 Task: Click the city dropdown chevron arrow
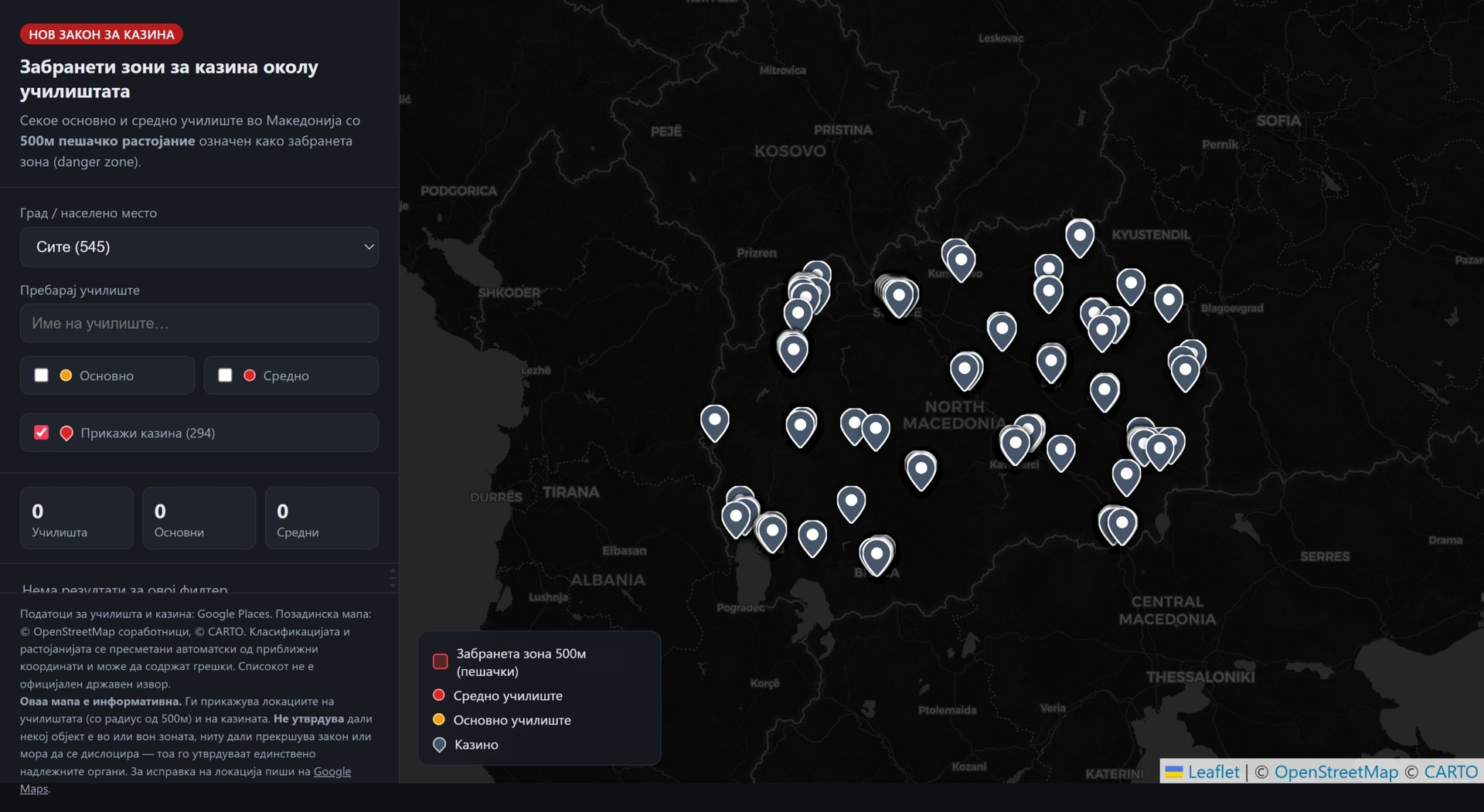coord(369,247)
